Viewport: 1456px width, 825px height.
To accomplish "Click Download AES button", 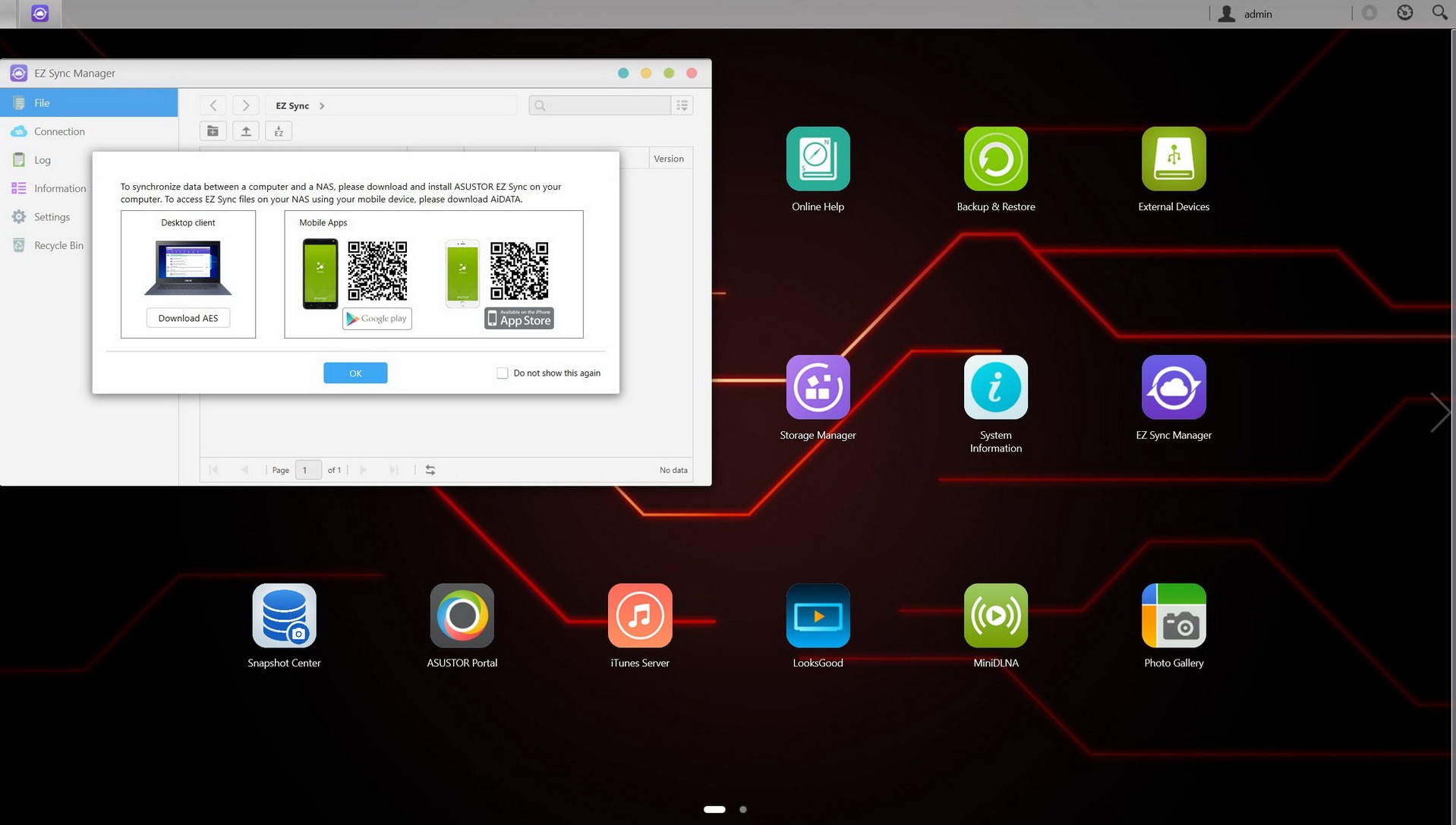I will (188, 318).
